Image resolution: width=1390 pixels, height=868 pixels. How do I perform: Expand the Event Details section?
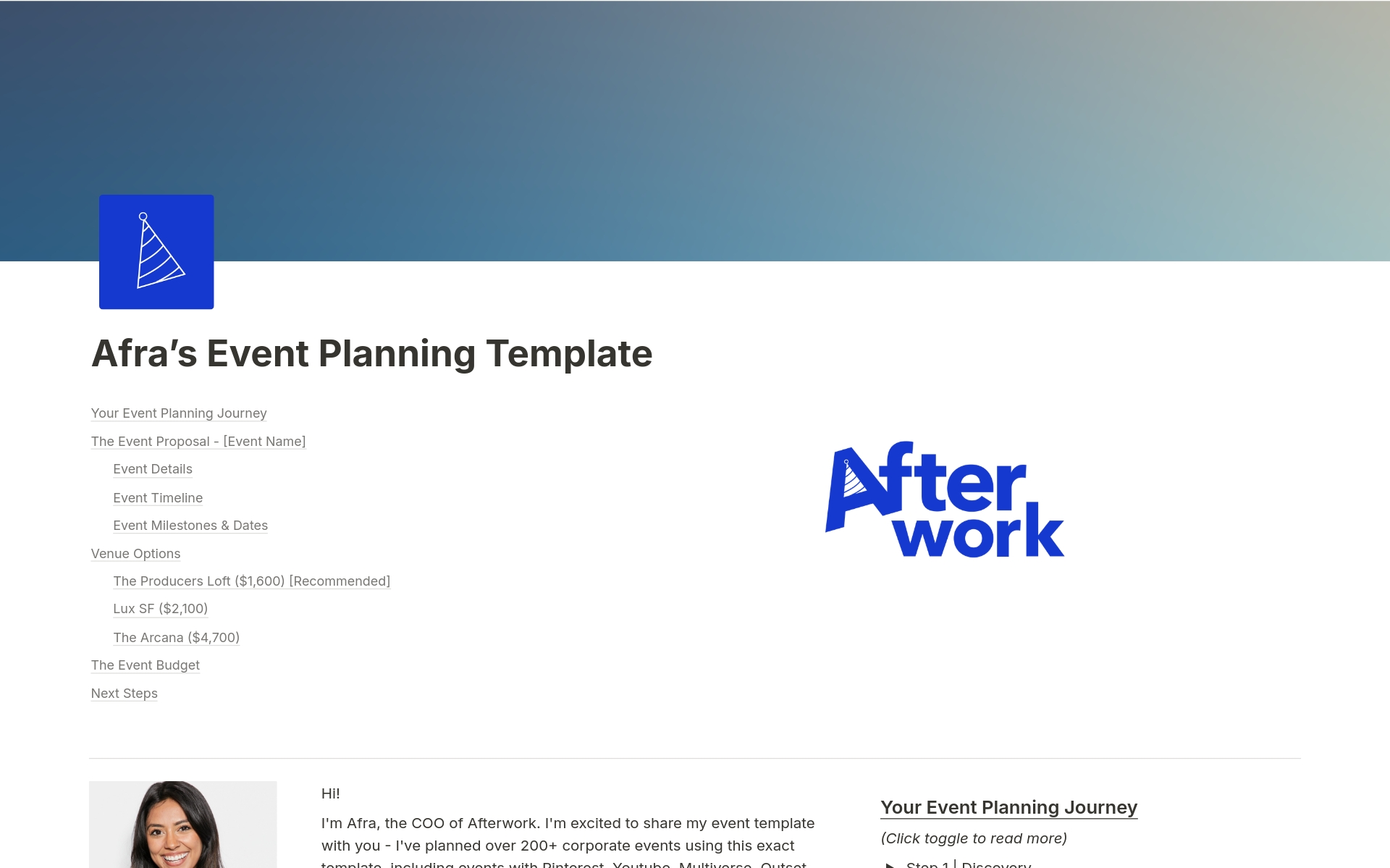click(x=152, y=469)
